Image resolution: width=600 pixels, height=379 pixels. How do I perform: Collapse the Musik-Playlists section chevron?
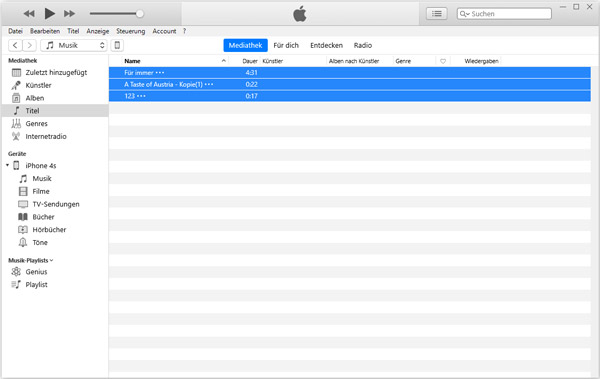pos(52,260)
